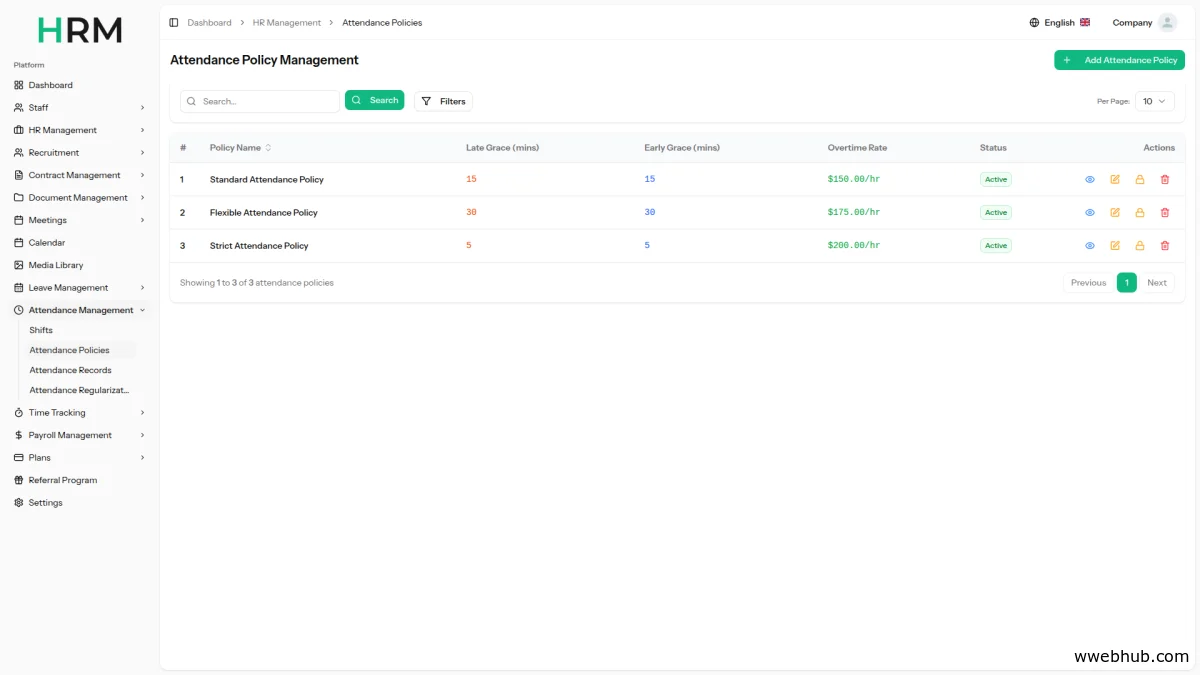Edit the Standard Attendance Policy

pyautogui.click(x=1115, y=180)
